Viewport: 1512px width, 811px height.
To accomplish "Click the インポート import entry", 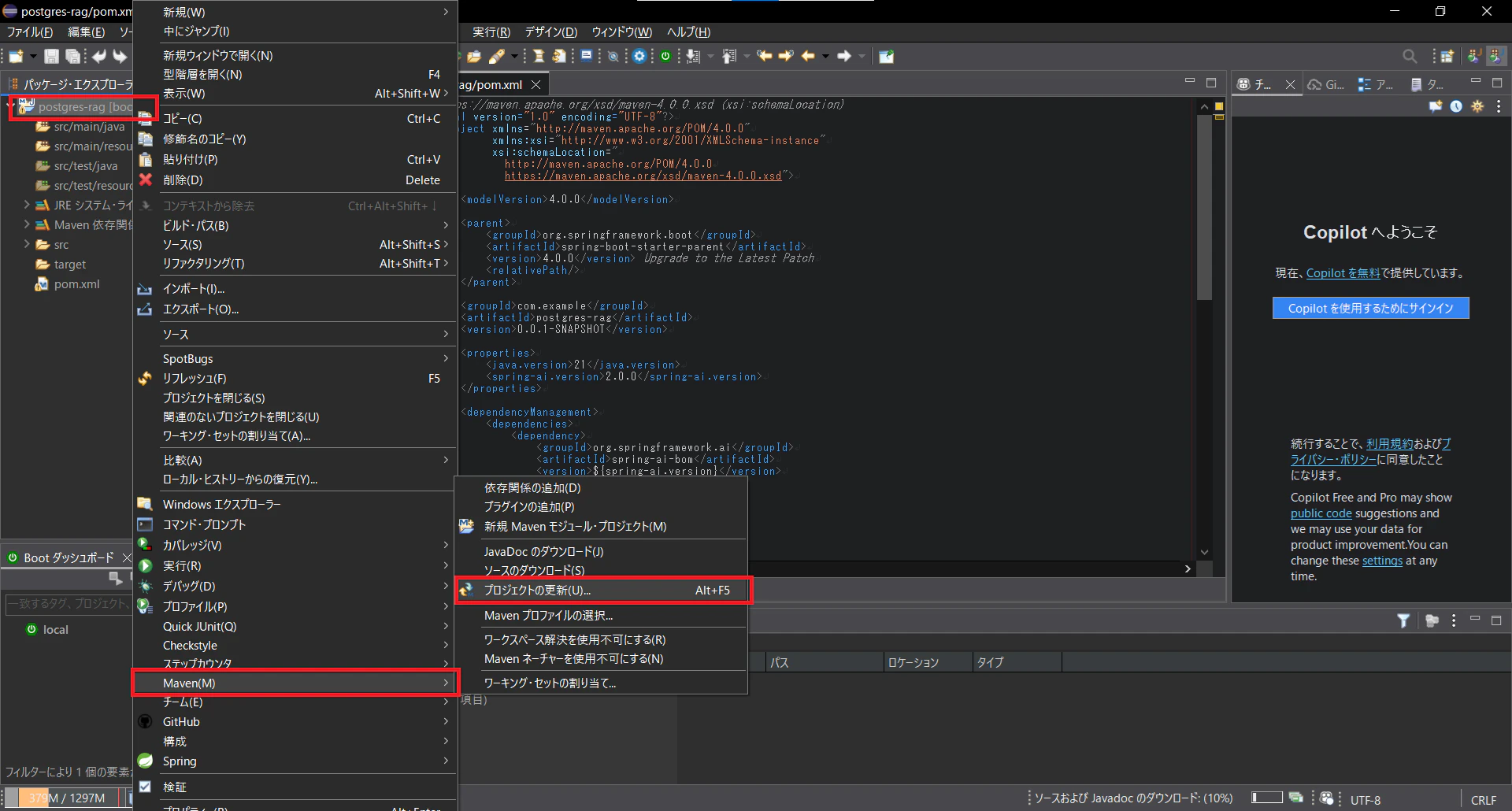I will click(295, 289).
